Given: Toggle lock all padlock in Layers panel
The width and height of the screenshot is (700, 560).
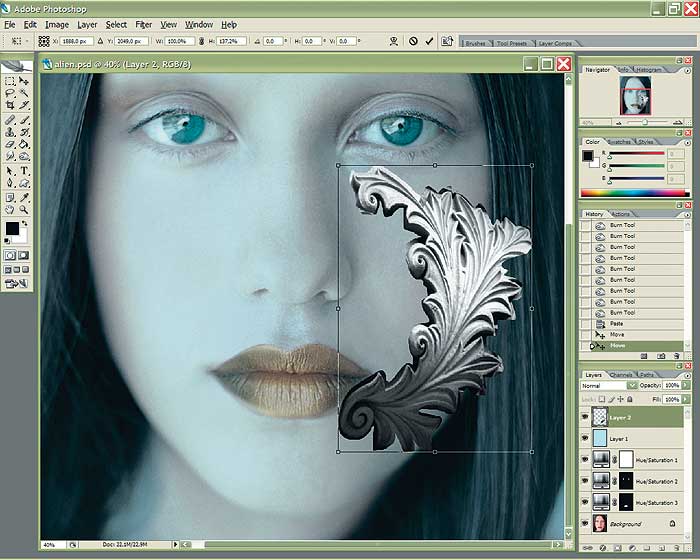Looking at the screenshot, I should coord(630,399).
